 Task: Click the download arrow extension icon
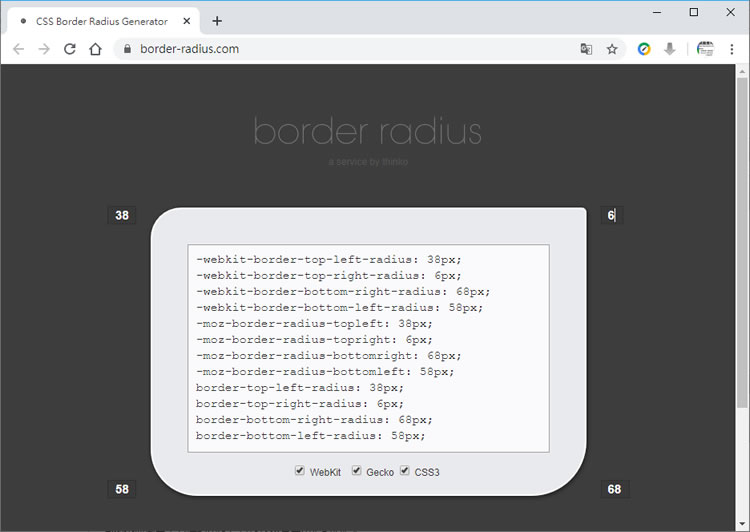pyautogui.click(x=670, y=49)
